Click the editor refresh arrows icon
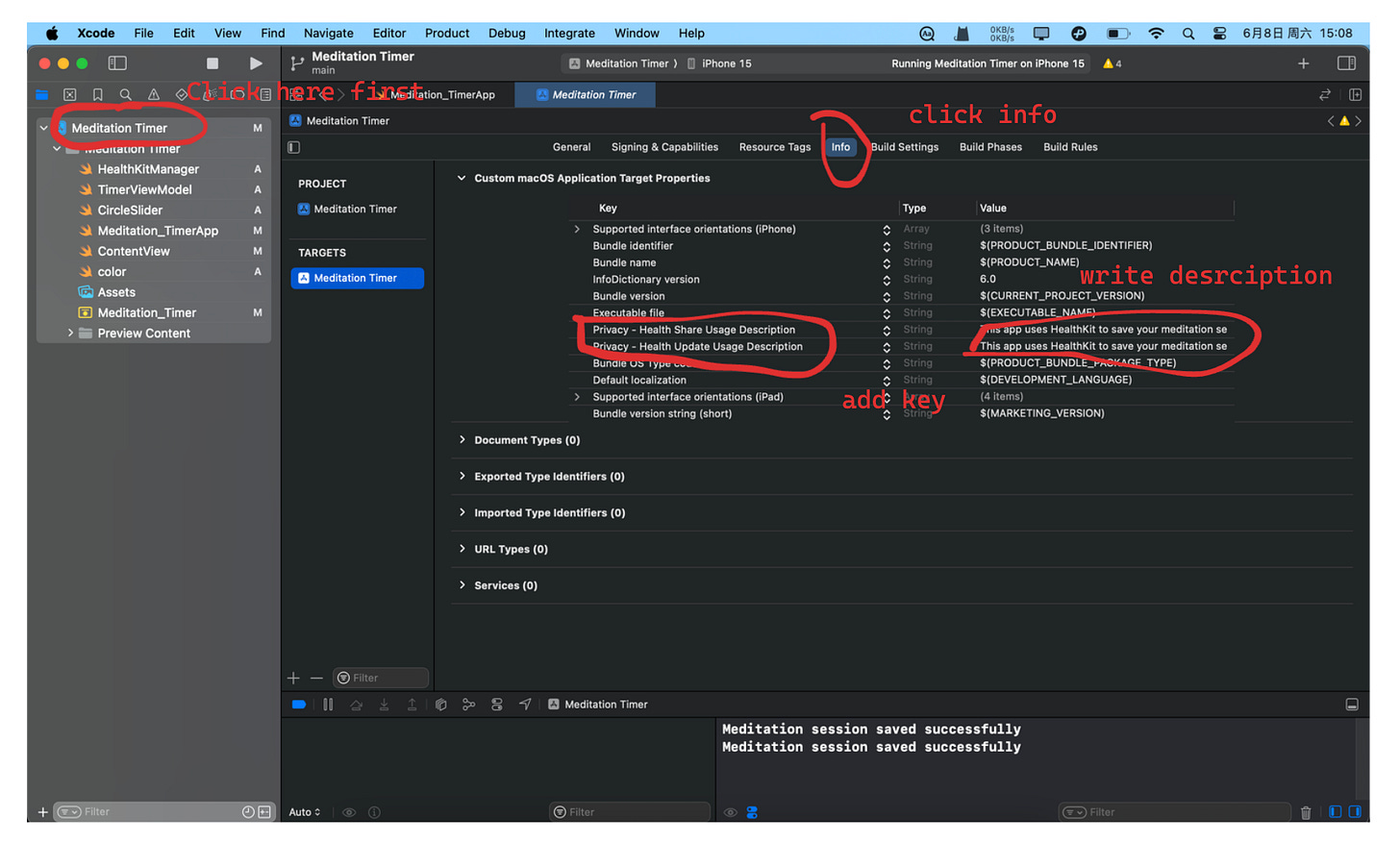 point(1325,94)
